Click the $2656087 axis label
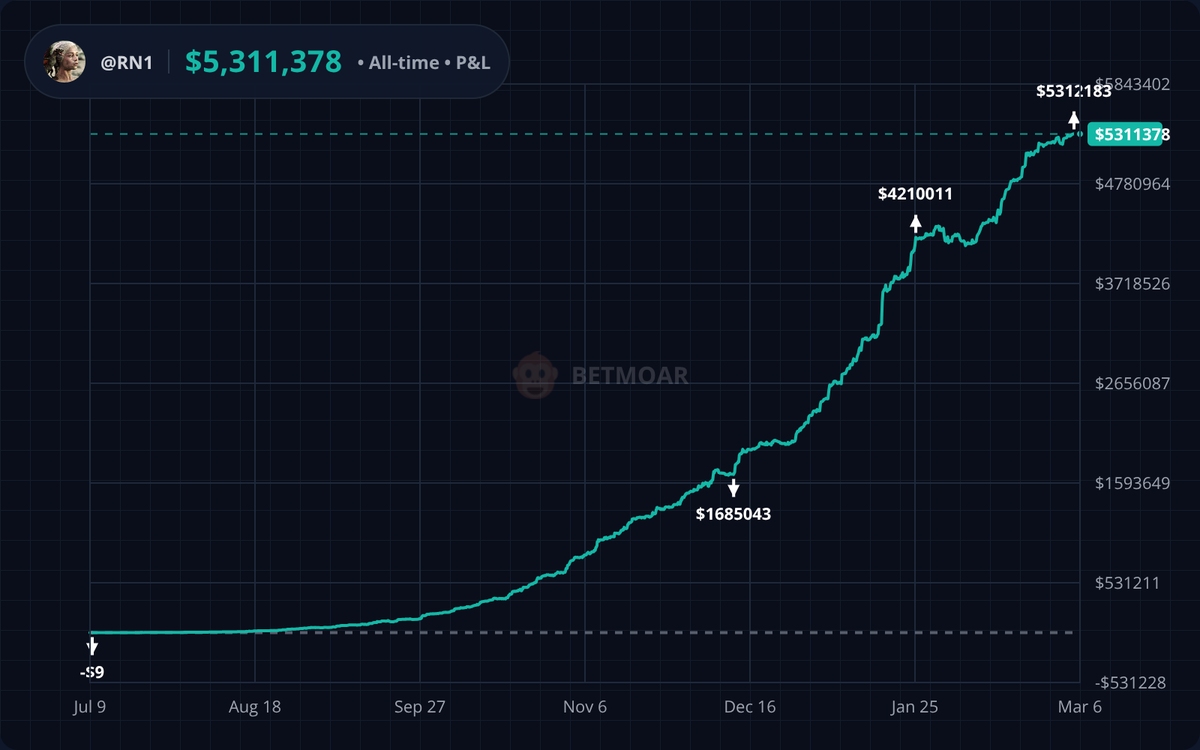 tap(1133, 383)
